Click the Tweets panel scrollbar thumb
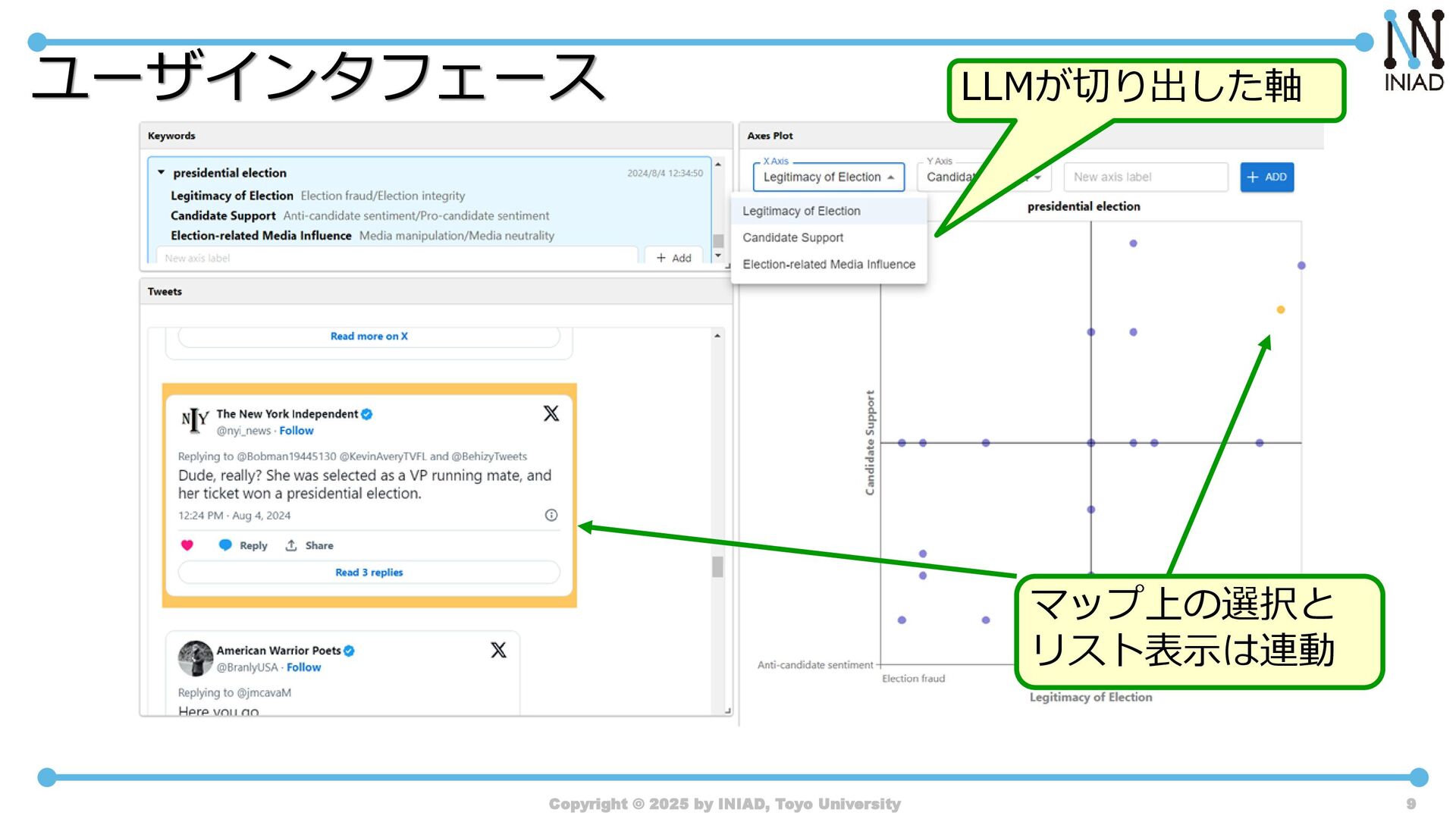This screenshot has height=819, width=1456. click(717, 566)
